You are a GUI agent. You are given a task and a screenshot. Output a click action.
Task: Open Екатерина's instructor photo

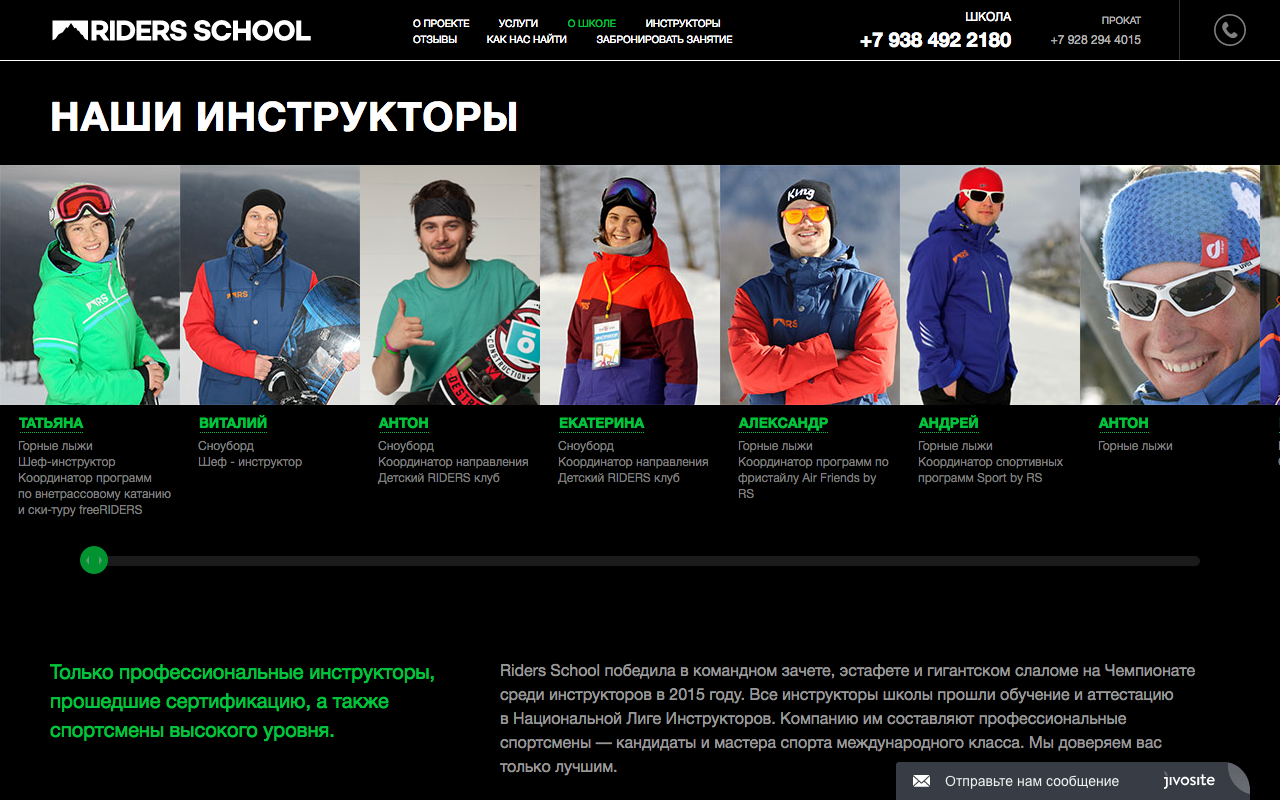(x=630, y=285)
